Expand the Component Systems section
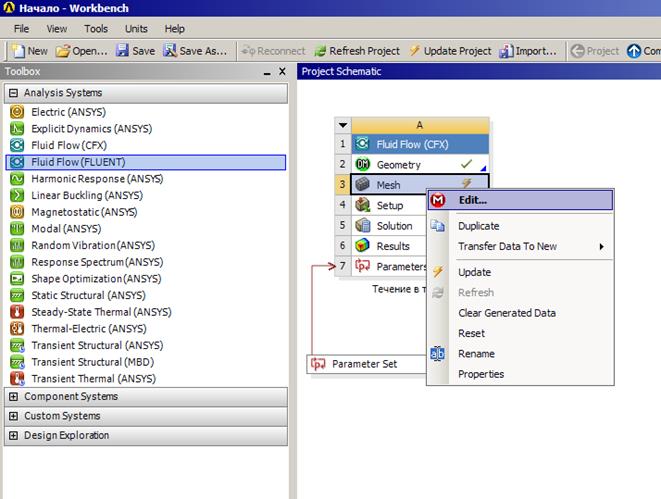The image size is (661, 499). coord(13,397)
